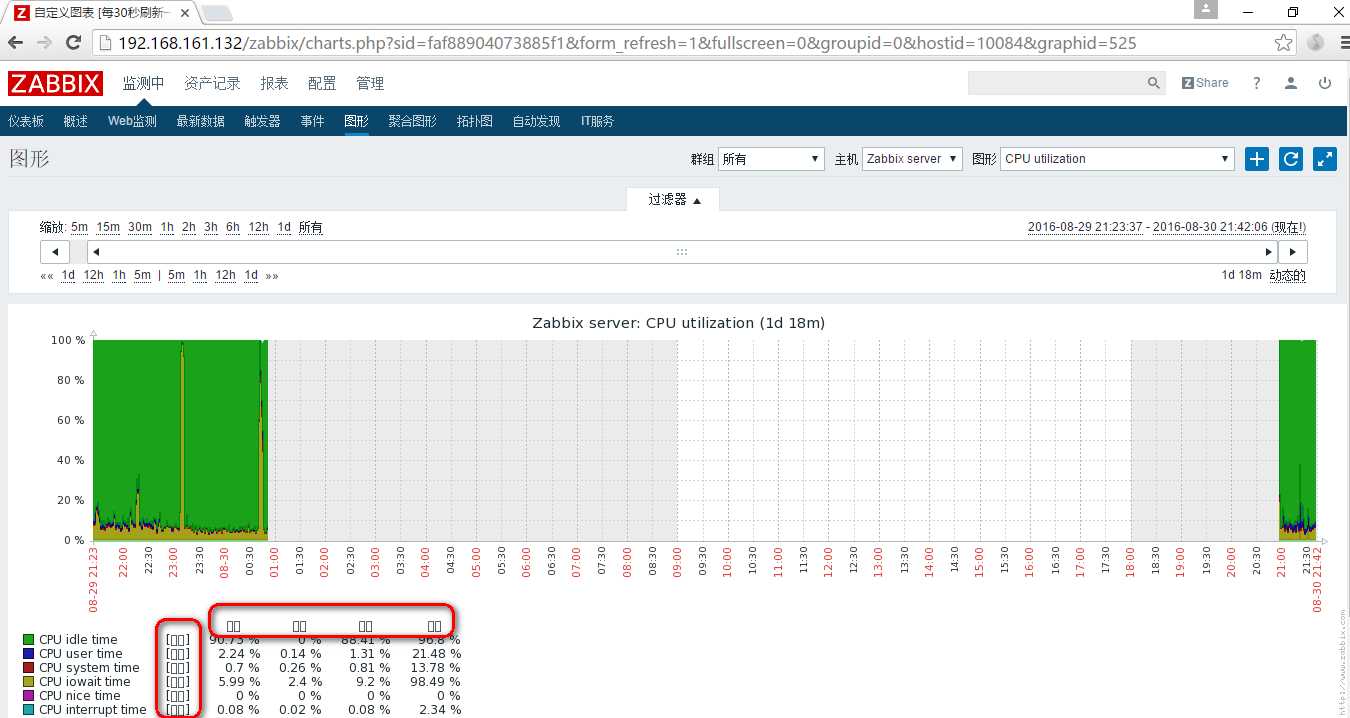Set zoom to 所有
The height and width of the screenshot is (718, 1350).
(311, 227)
